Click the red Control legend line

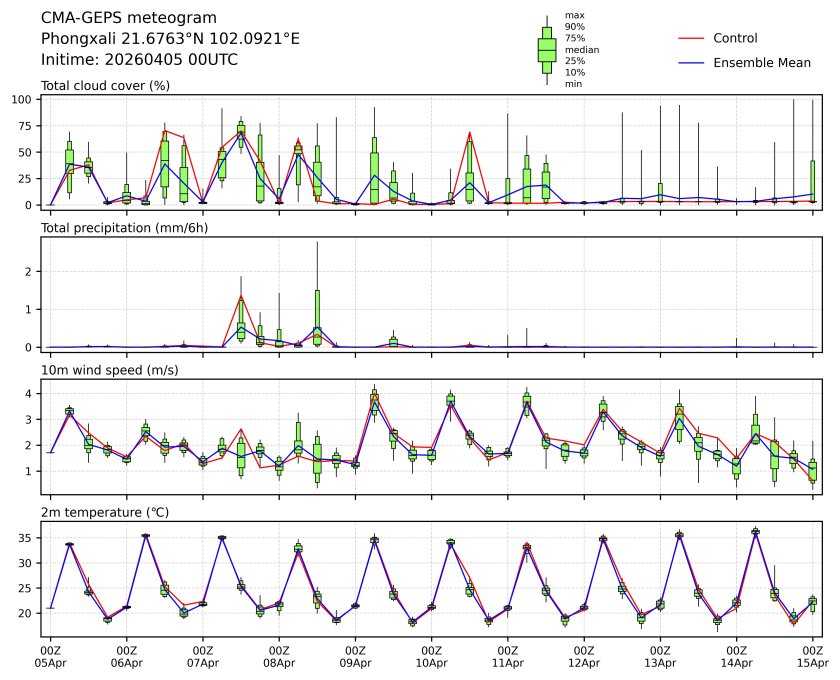point(691,39)
